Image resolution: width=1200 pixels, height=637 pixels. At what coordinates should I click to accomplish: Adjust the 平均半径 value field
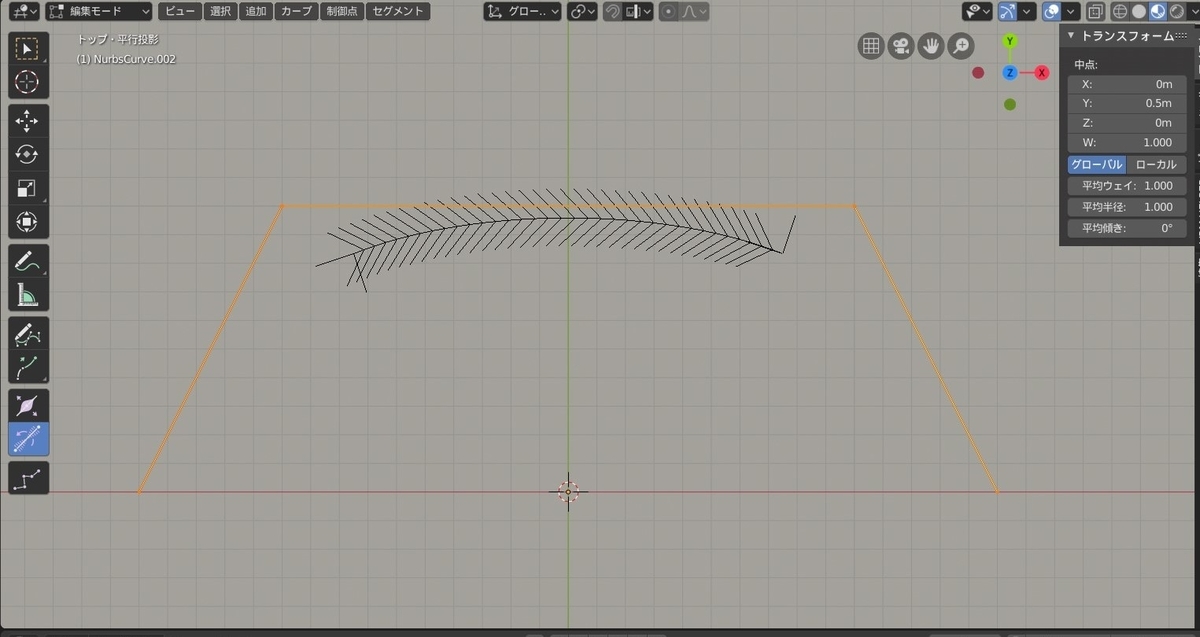(x=1127, y=207)
